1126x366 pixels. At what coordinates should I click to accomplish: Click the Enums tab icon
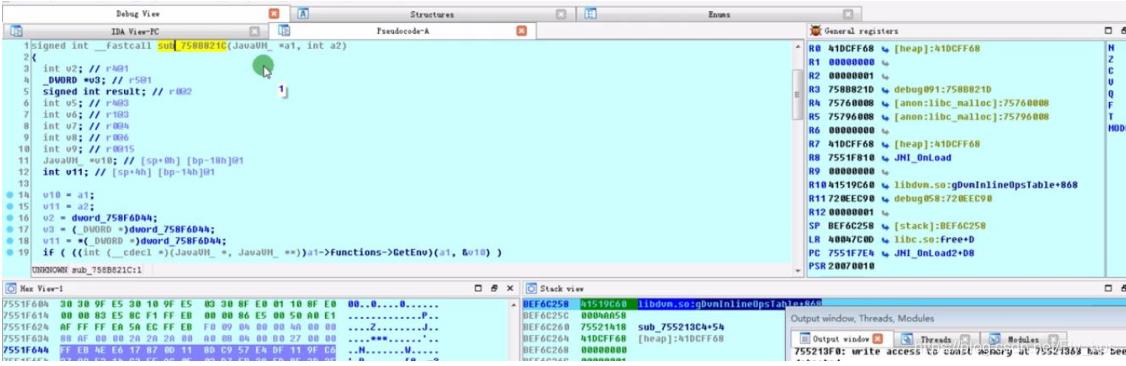click(x=591, y=14)
